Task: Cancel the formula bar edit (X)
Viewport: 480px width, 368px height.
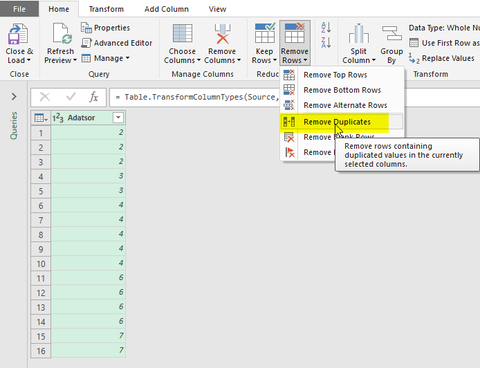Action: tap(45, 97)
